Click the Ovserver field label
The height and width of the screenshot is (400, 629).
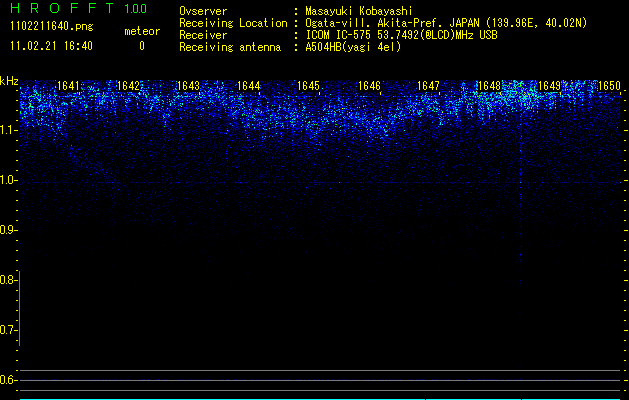click(x=203, y=11)
